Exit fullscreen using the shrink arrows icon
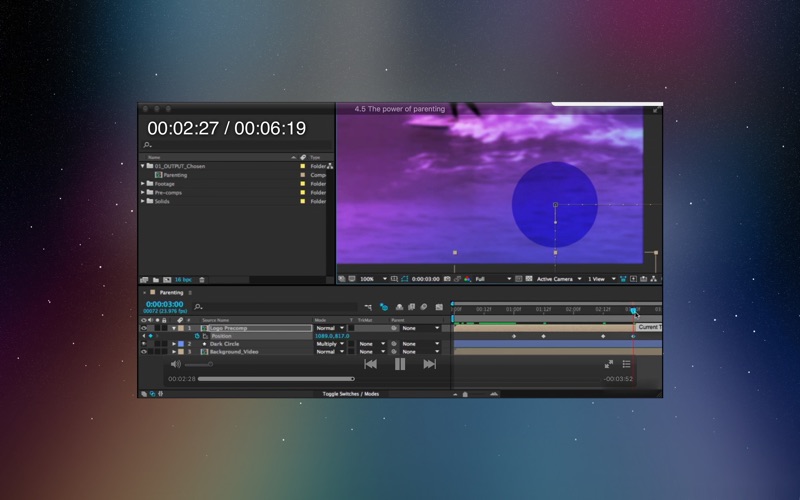800x500 pixels. 609,364
